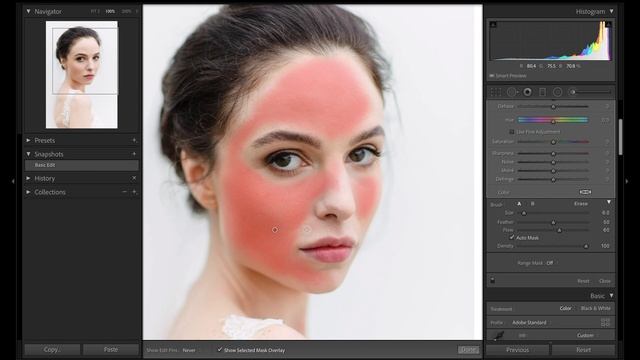Click the selected brush pin on cheek
This screenshot has height=360, width=640.
pos(275,230)
